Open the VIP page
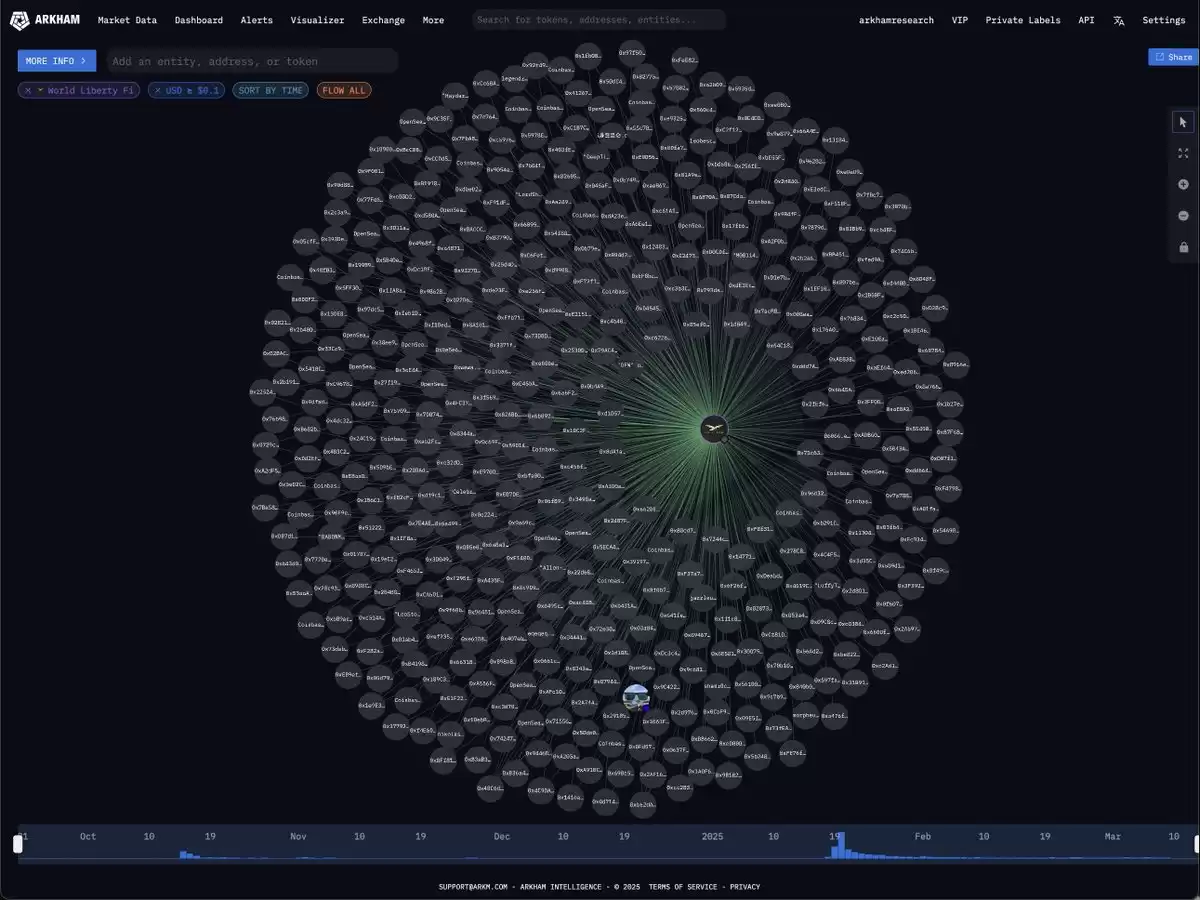1200x900 pixels. click(x=960, y=20)
